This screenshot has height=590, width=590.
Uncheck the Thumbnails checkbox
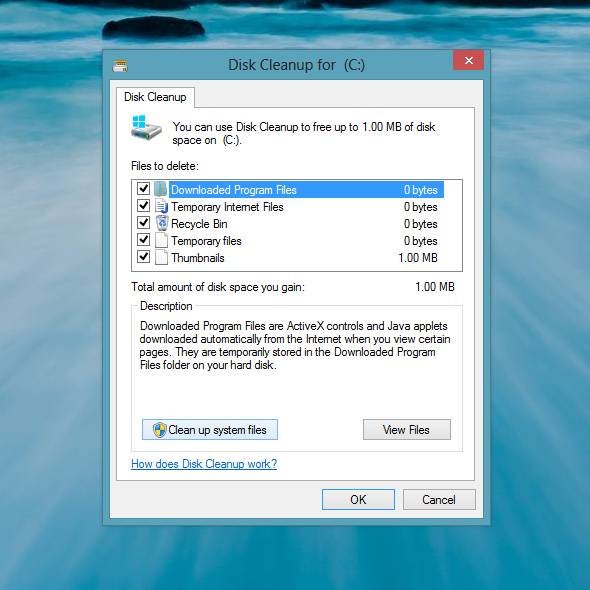143,257
